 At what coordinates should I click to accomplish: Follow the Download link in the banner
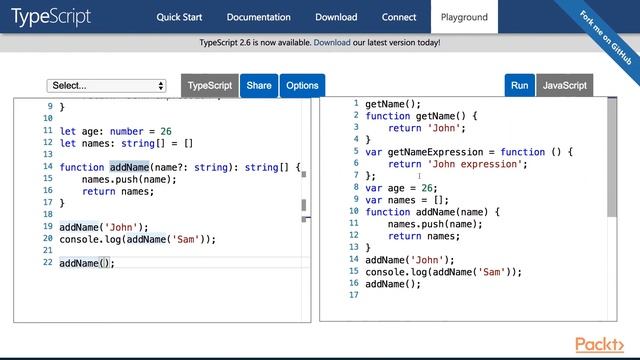pos(332,42)
